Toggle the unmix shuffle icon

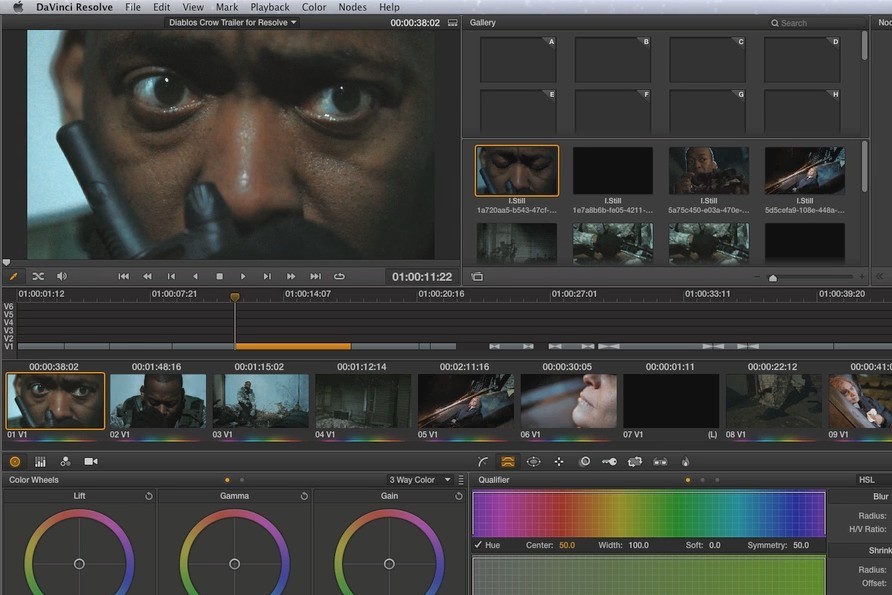coord(38,276)
